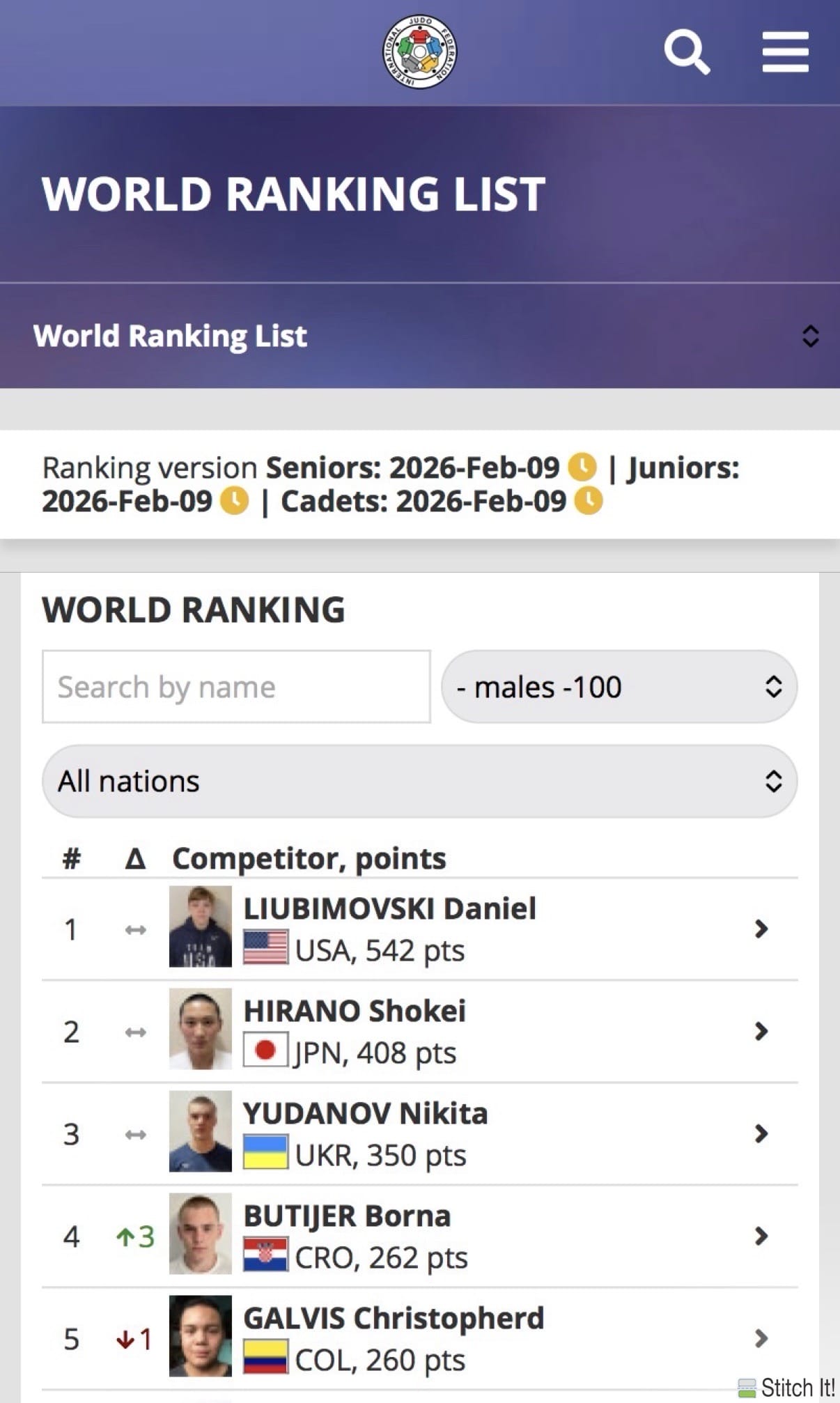Open GALVIS Christopherd row chevron
This screenshot has width=840, height=1403.
pos(761,1338)
